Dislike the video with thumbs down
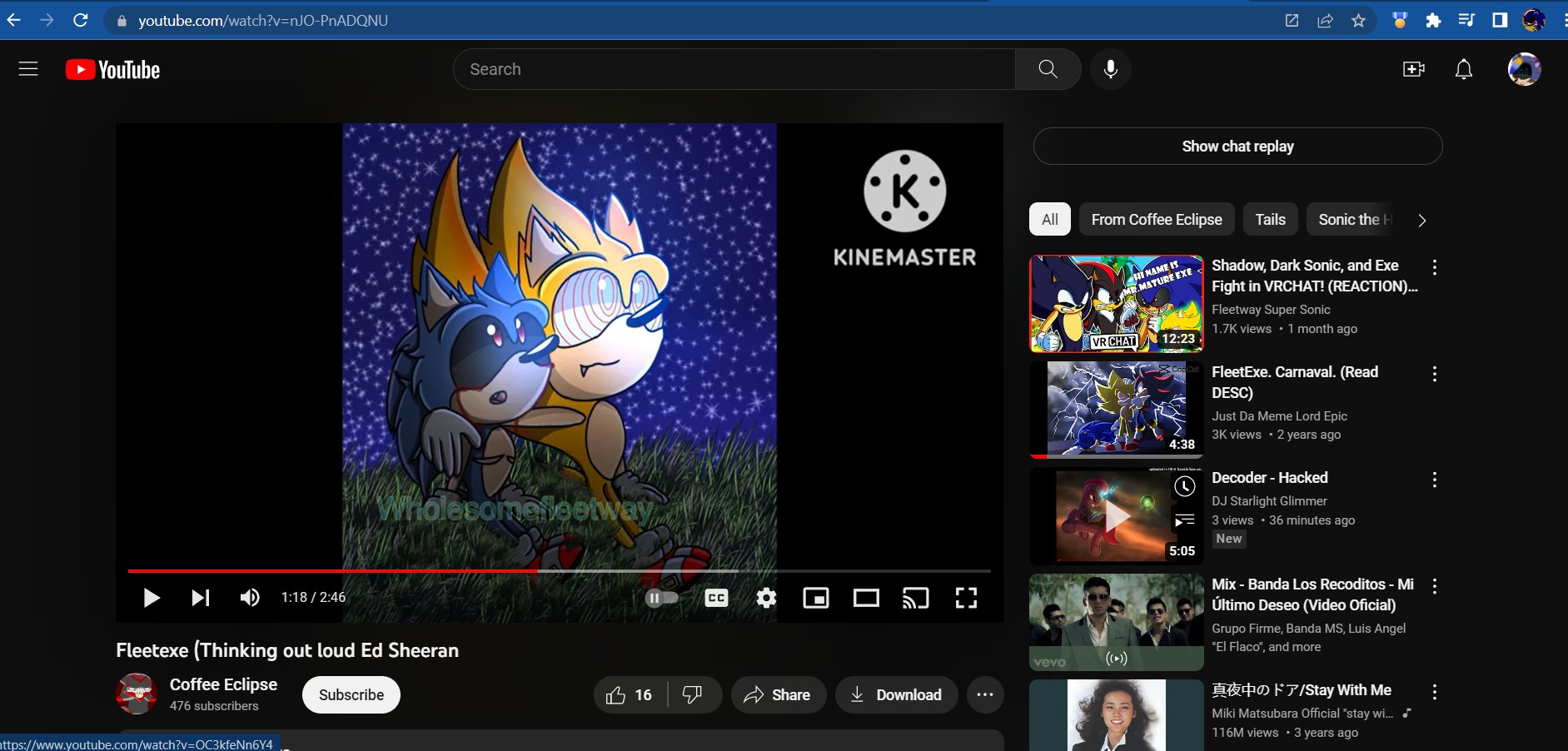This screenshot has height=751, width=1568. [x=694, y=695]
